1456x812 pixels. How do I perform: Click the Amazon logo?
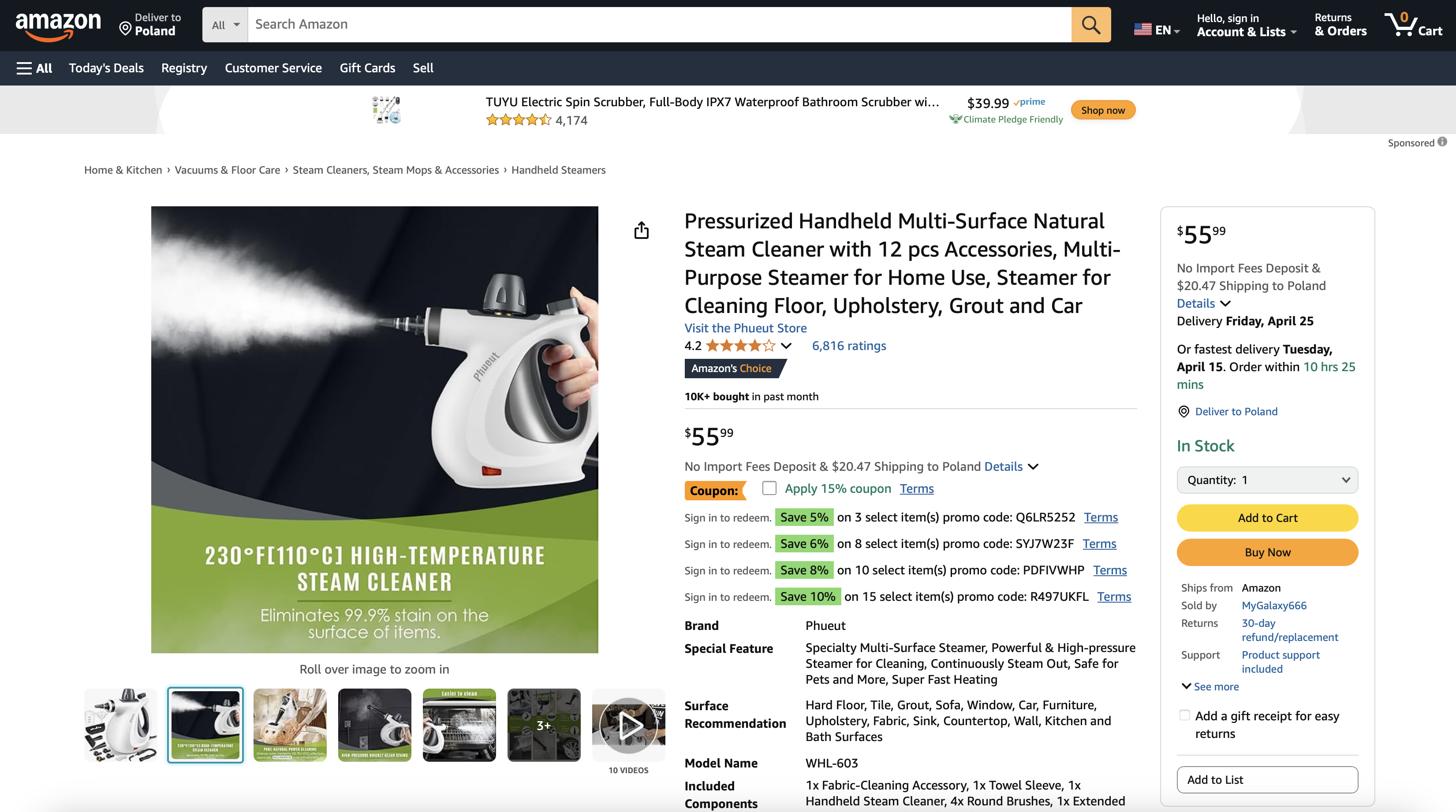click(x=58, y=26)
